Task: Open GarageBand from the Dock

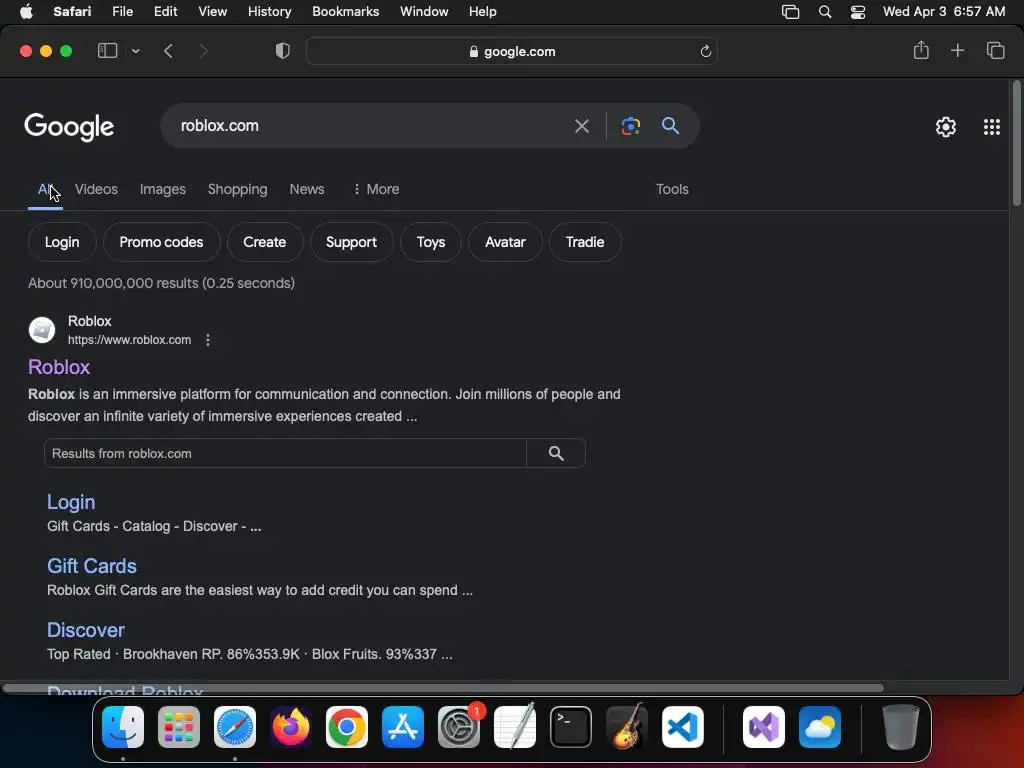Action: tap(627, 727)
